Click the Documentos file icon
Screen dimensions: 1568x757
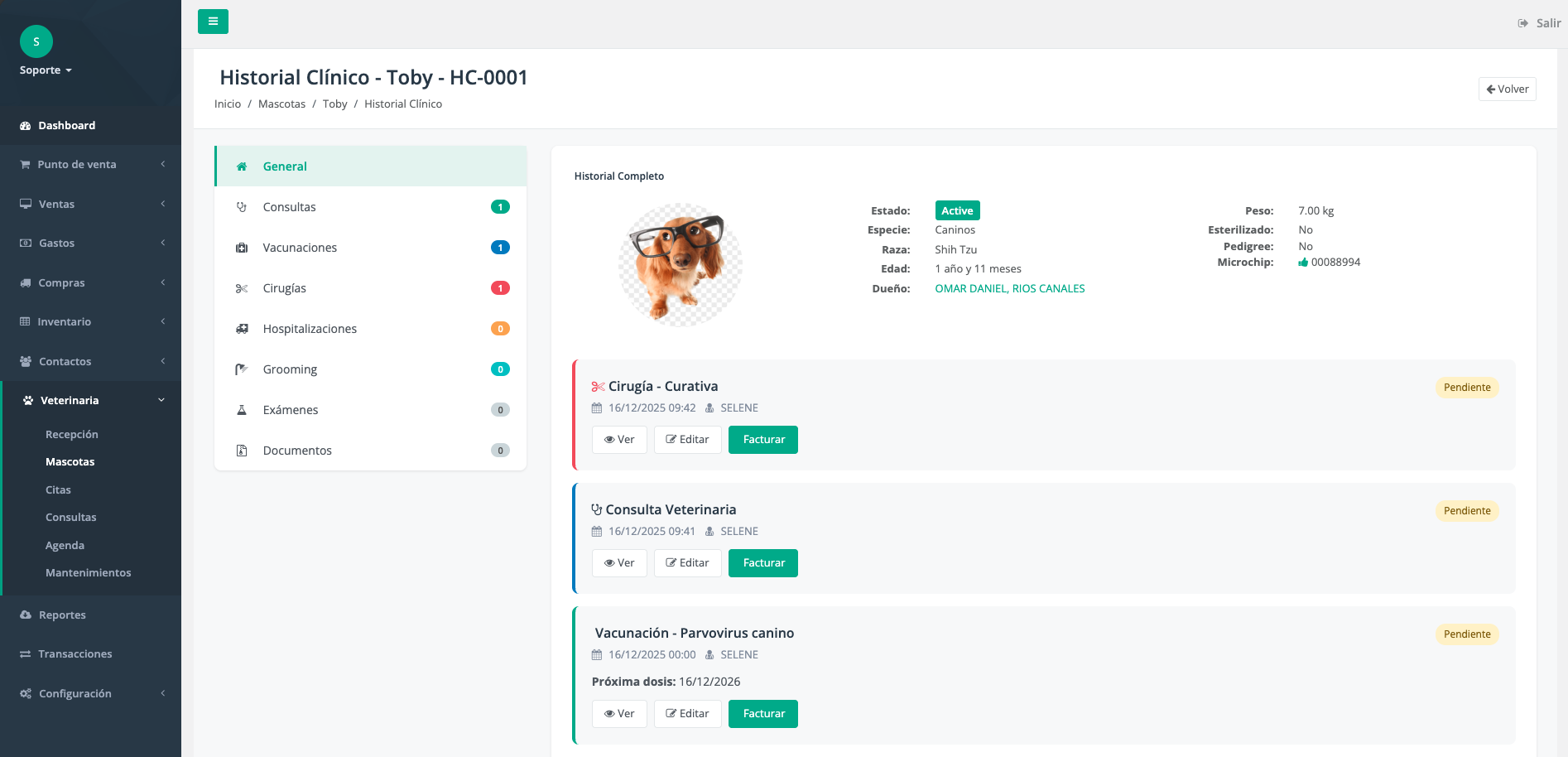click(242, 451)
